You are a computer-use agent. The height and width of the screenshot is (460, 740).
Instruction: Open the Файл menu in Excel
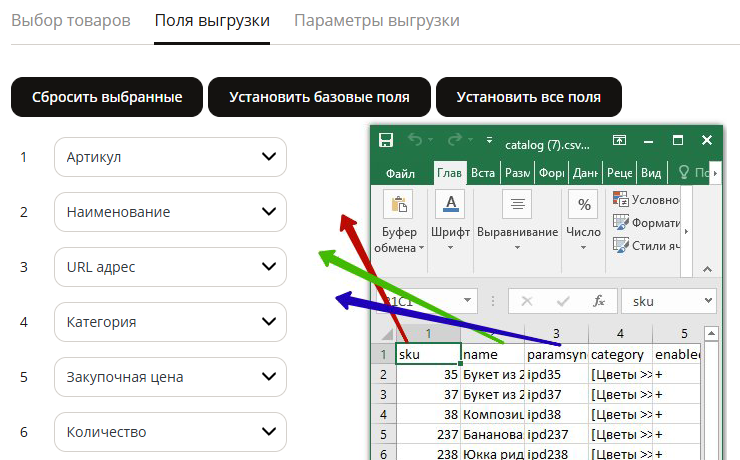400,173
